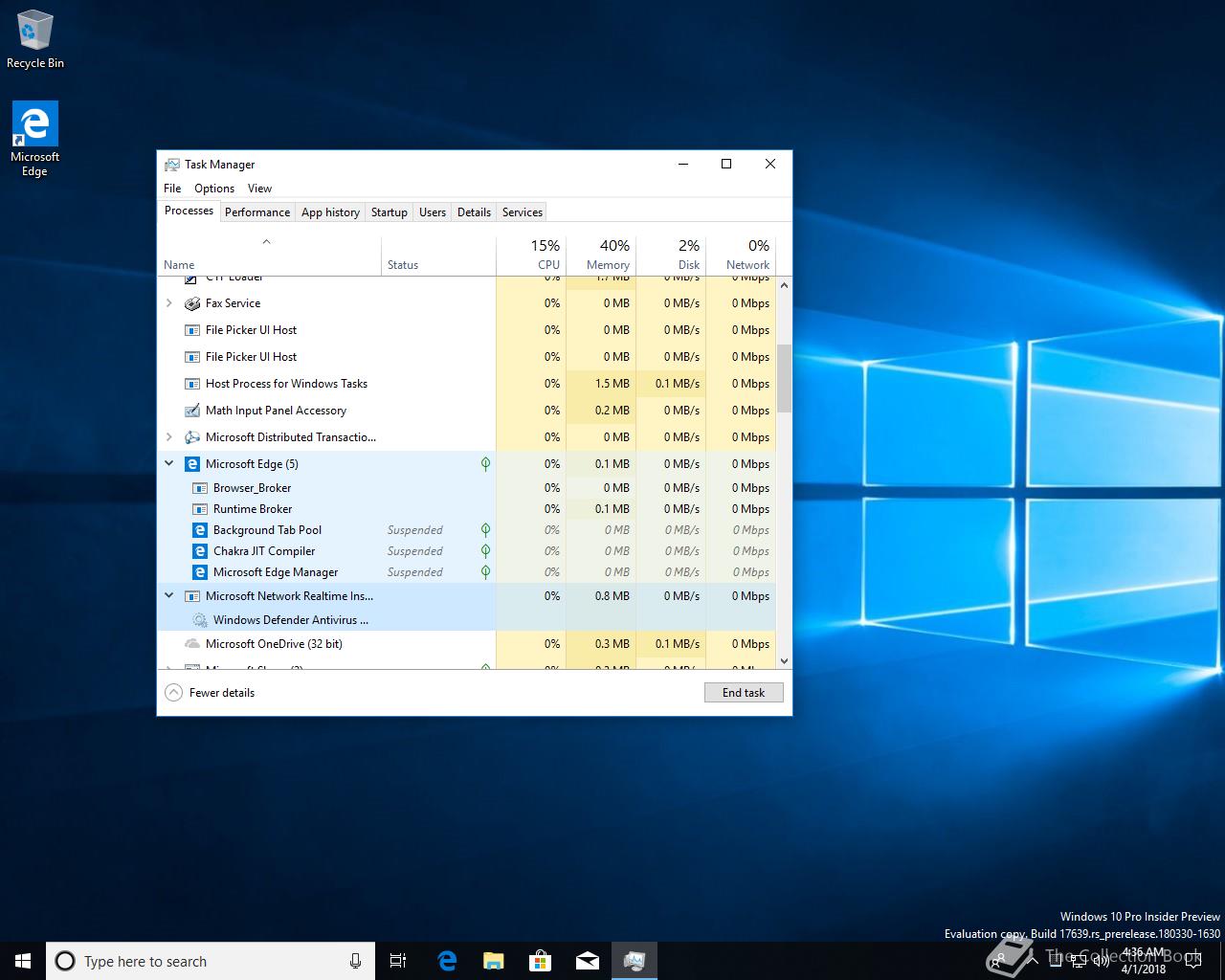Image resolution: width=1225 pixels, height=980 pixels.
Task: Sort by the Status column header
Action: pos(438,255)
